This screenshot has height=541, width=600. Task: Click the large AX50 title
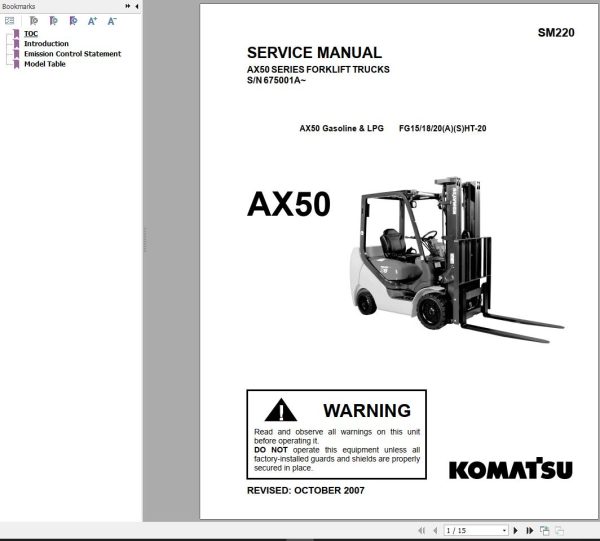click(x=289, y=204)
